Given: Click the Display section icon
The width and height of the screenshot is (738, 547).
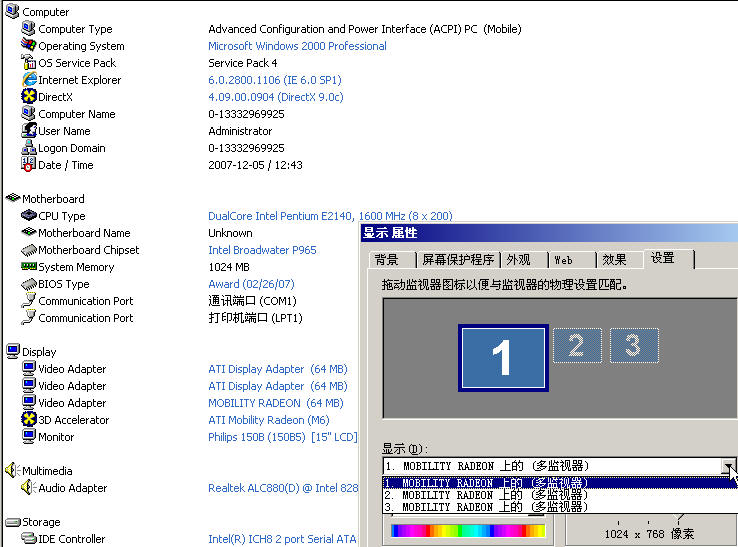Looking at the screenshot, I should pyautogui.click(x=13, y=351).
